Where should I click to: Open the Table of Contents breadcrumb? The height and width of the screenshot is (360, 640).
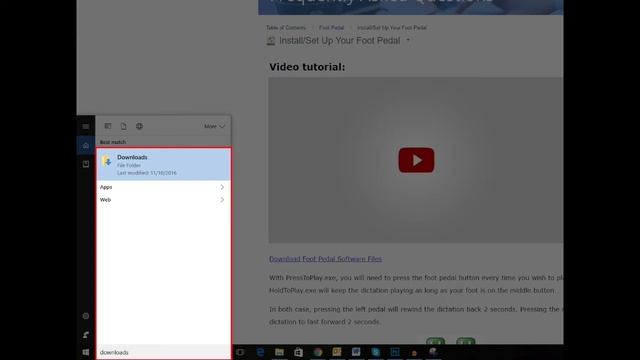(x=286, y=28)
